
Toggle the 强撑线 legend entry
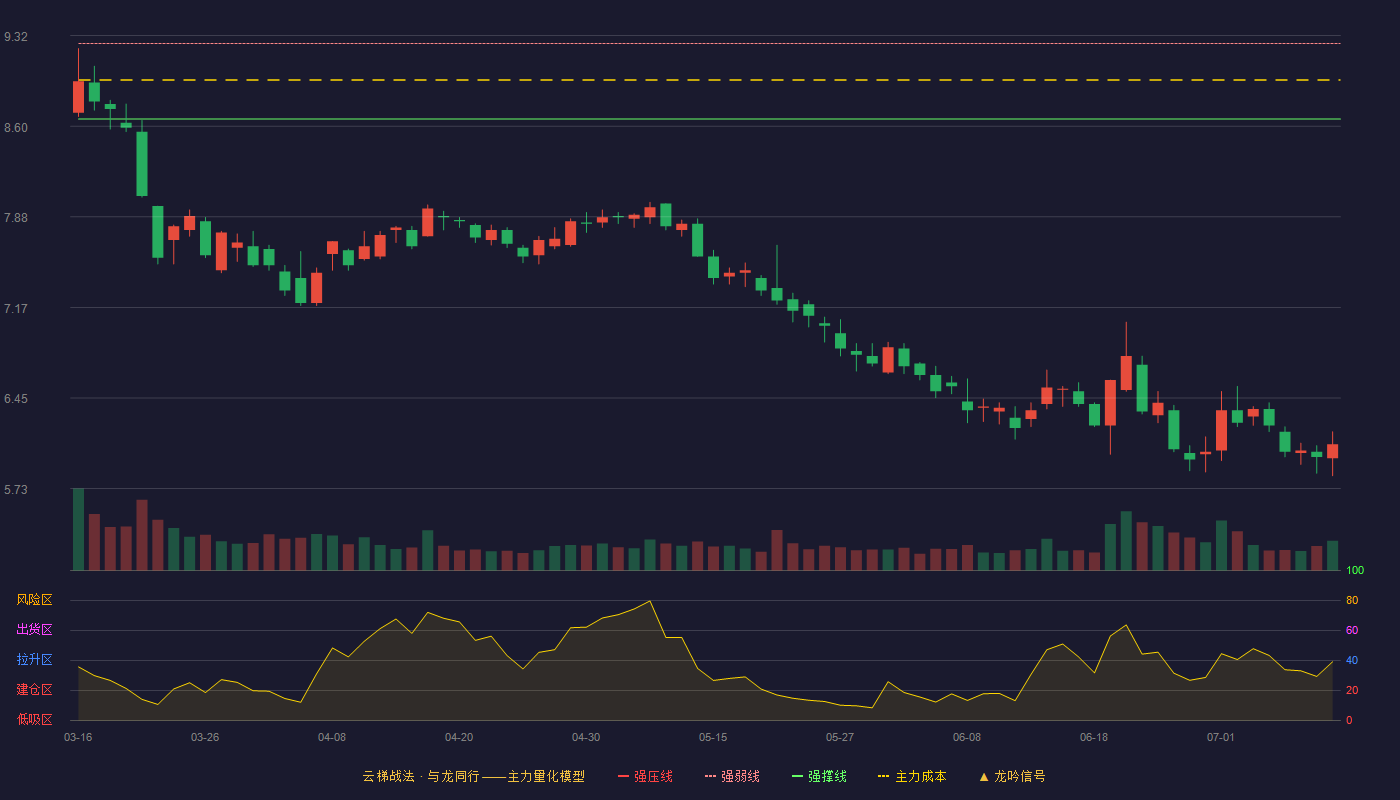click(x=819, y=776)
